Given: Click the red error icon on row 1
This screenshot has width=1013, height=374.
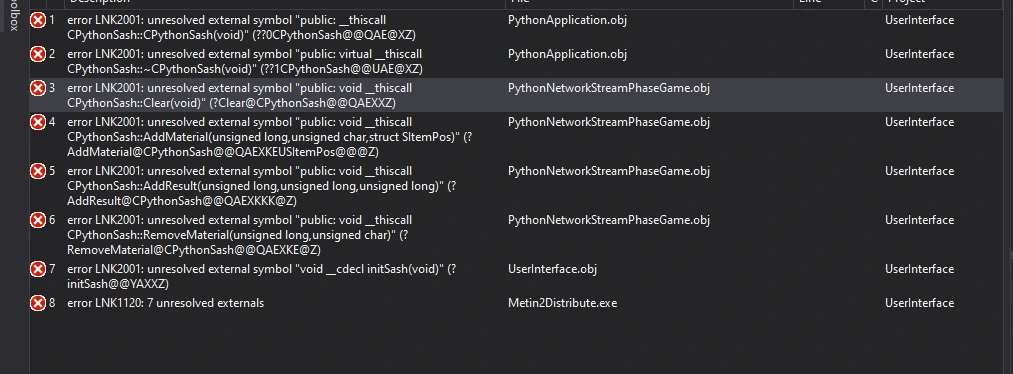Looking at the screenshot, I should click(38, 21).
